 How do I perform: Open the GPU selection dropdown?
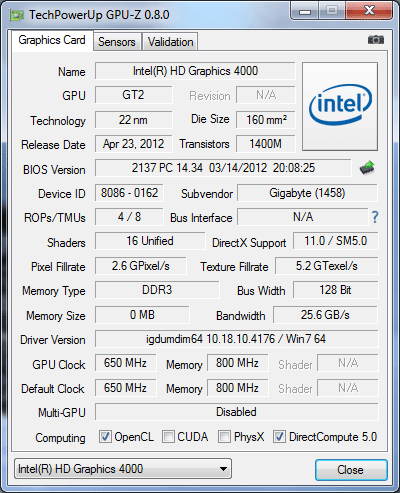123,469
